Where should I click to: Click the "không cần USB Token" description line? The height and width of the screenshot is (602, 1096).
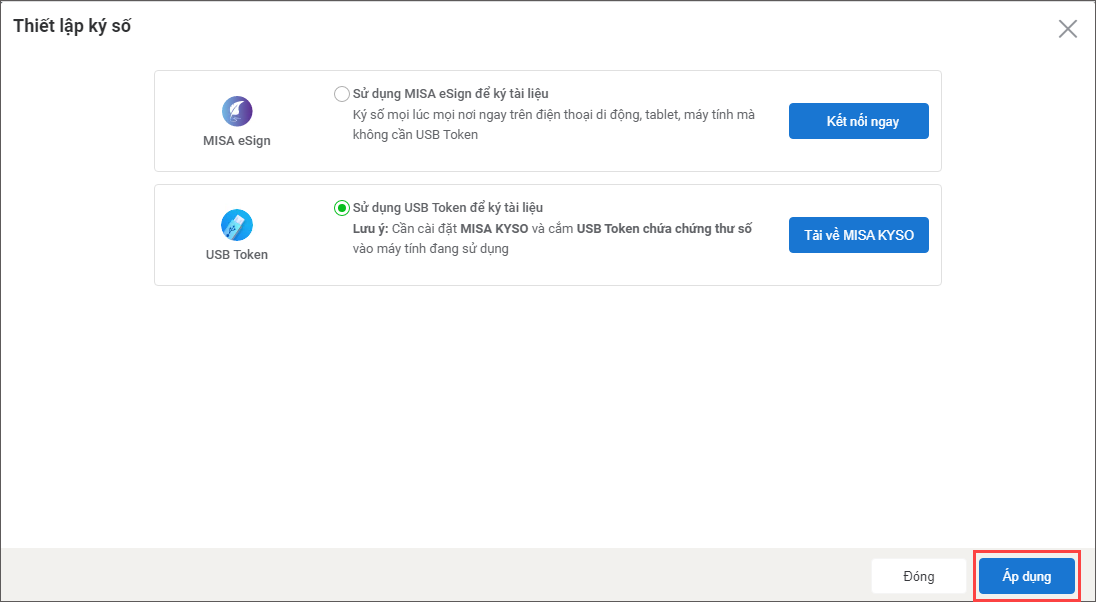pos(415,135)
